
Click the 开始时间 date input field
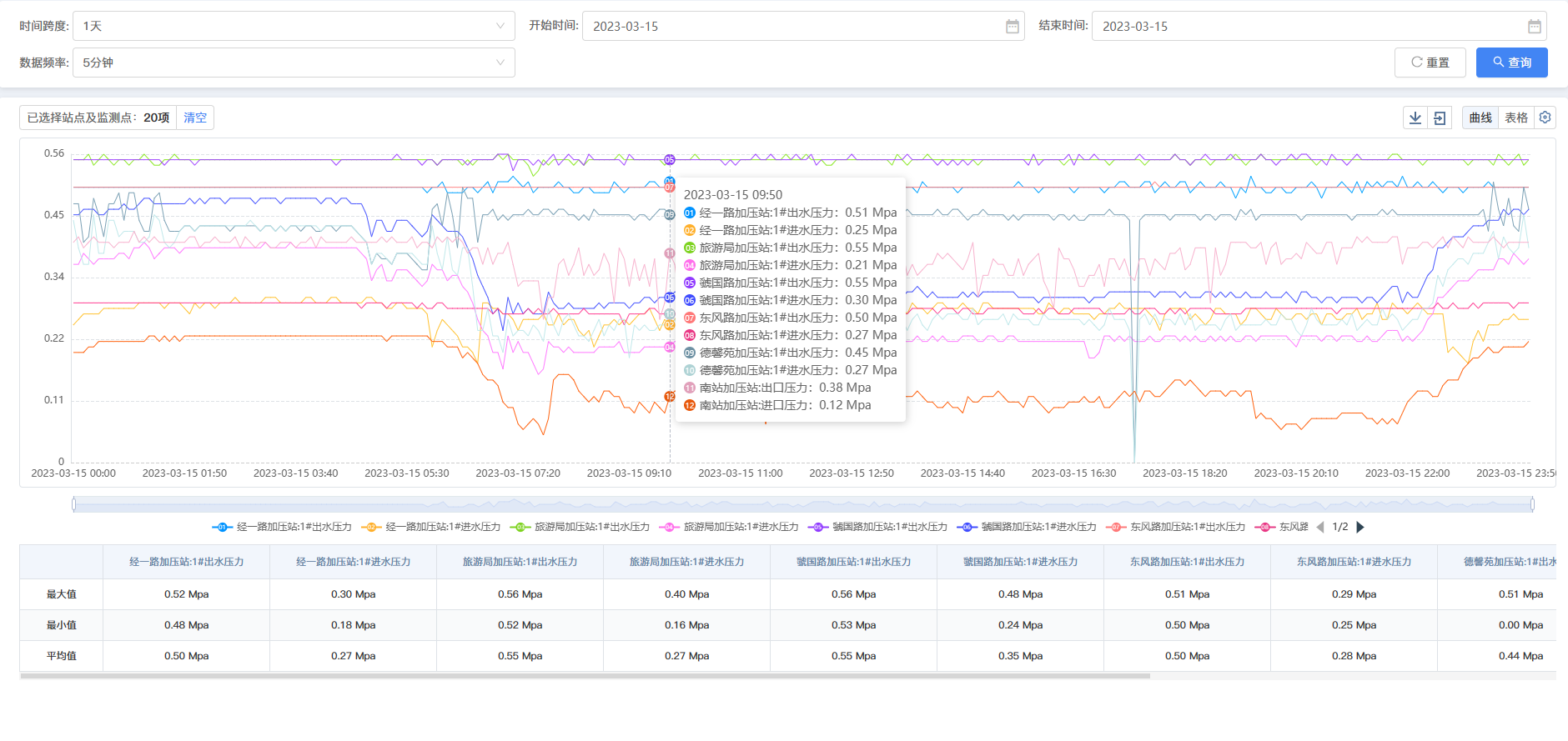click(x=792, y=27)
